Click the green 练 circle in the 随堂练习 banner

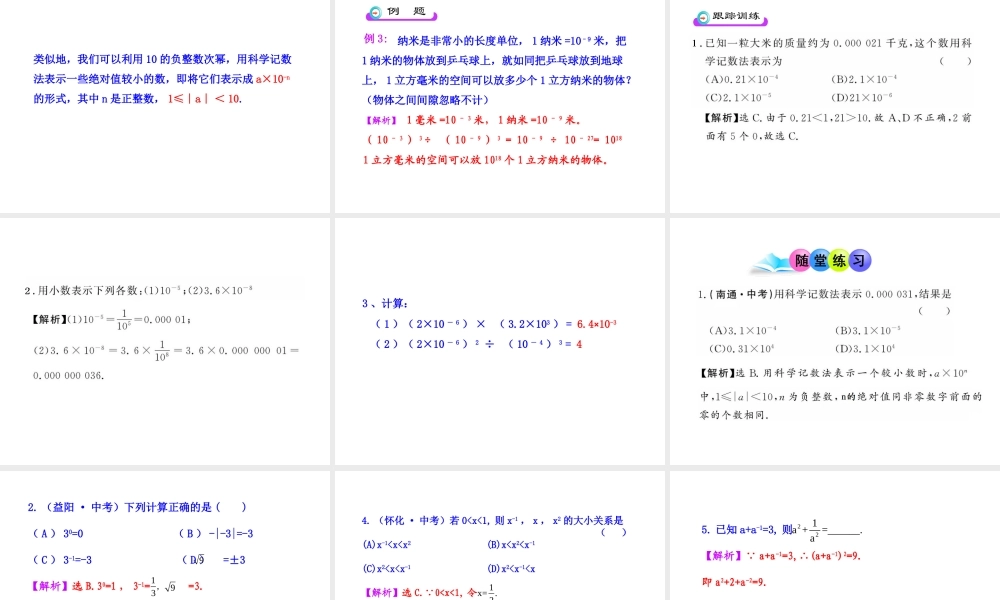[838, 258]
